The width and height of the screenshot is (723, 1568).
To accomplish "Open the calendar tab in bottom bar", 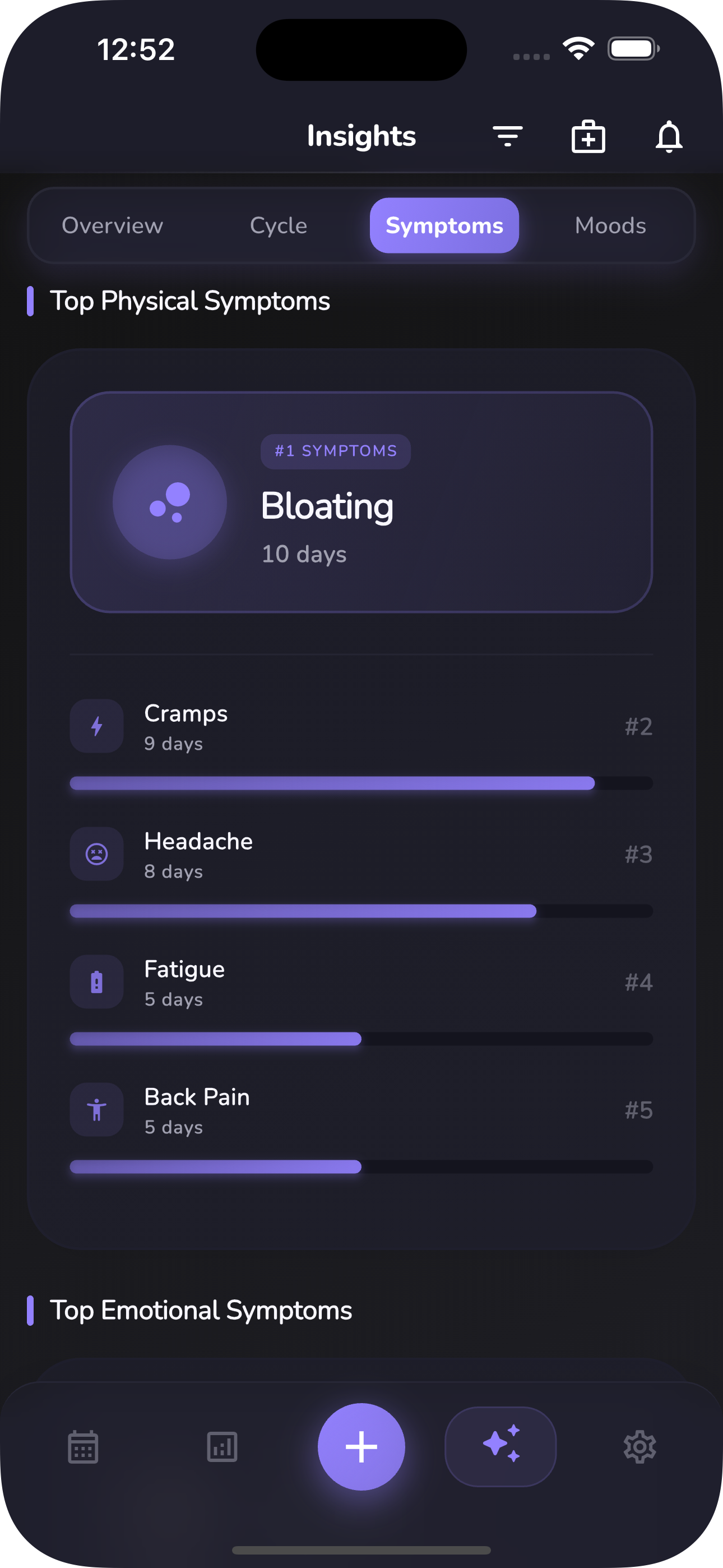I will click(x=83, y=1446).
